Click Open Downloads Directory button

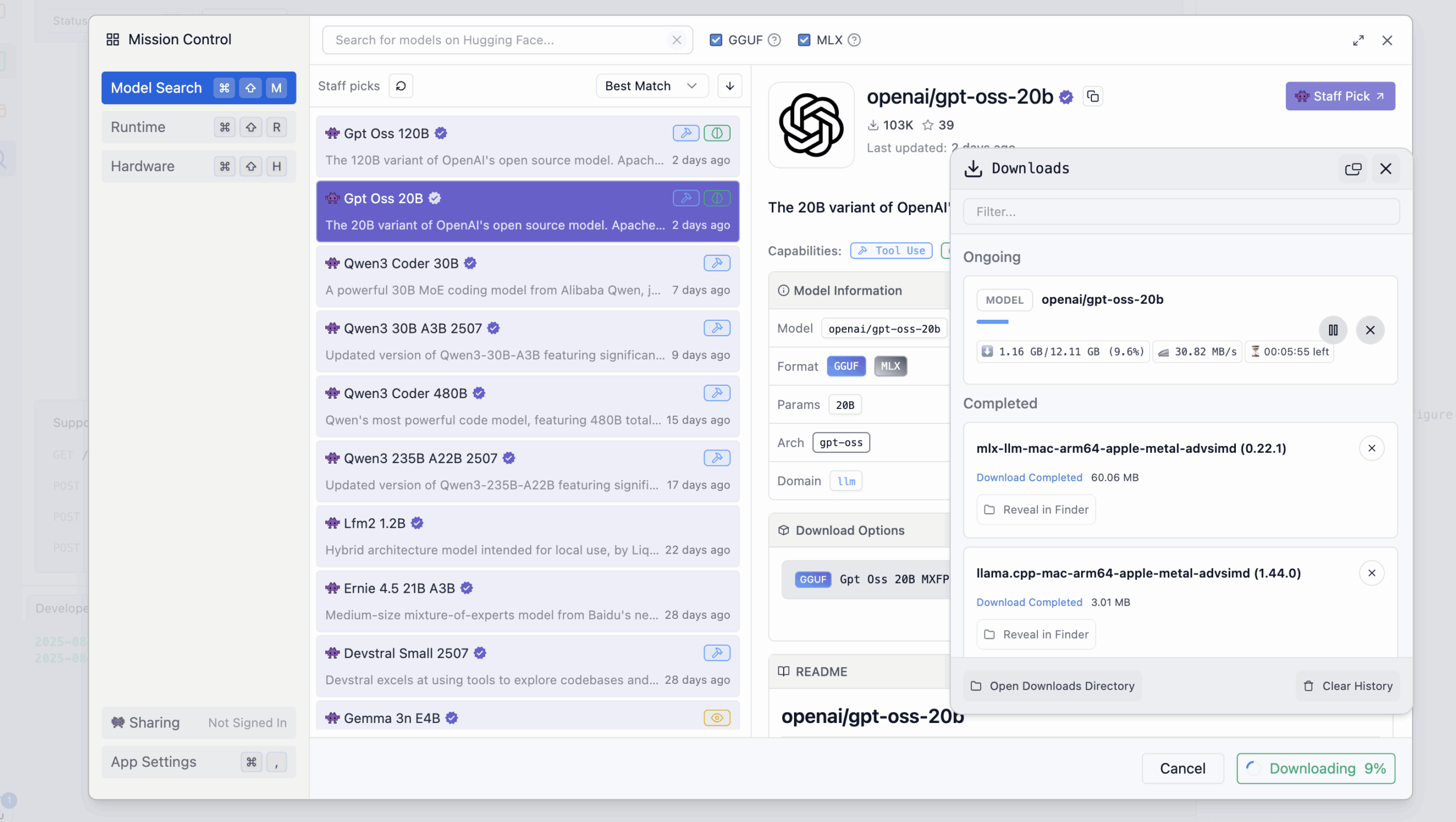point(1053,686)
